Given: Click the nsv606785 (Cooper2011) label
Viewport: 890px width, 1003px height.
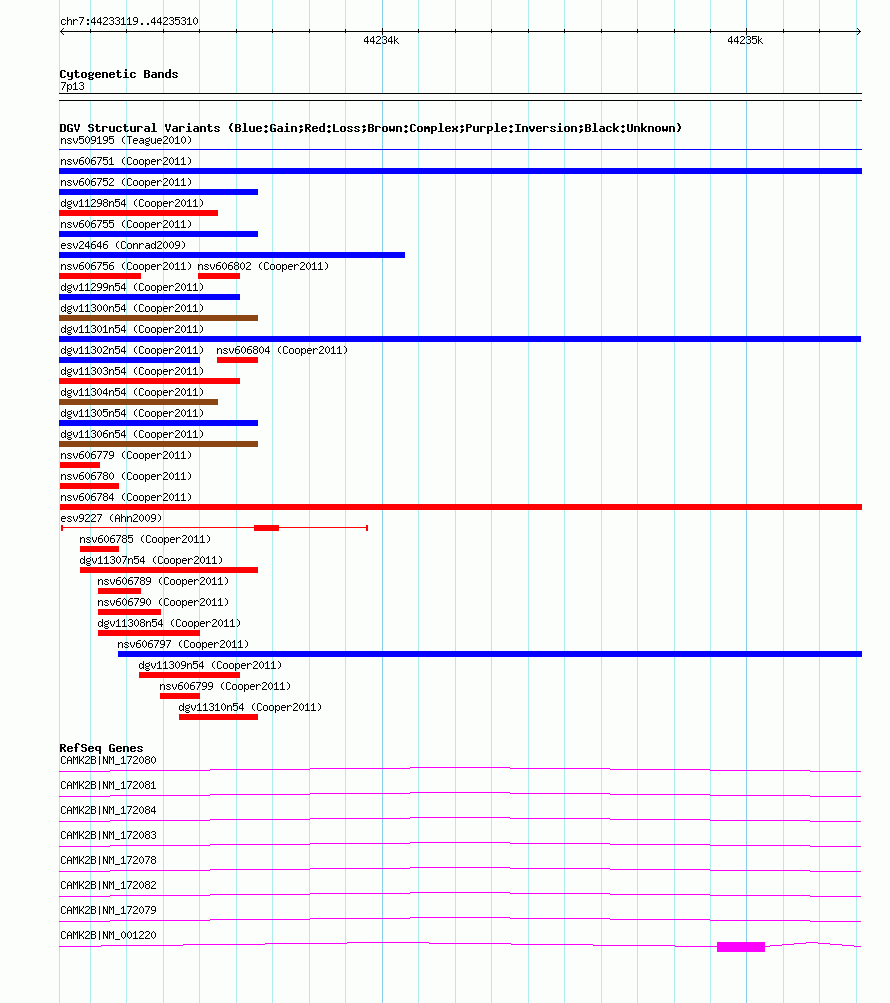Looking at the screenshot, I should pyautogui.click(x=145, y=539).
